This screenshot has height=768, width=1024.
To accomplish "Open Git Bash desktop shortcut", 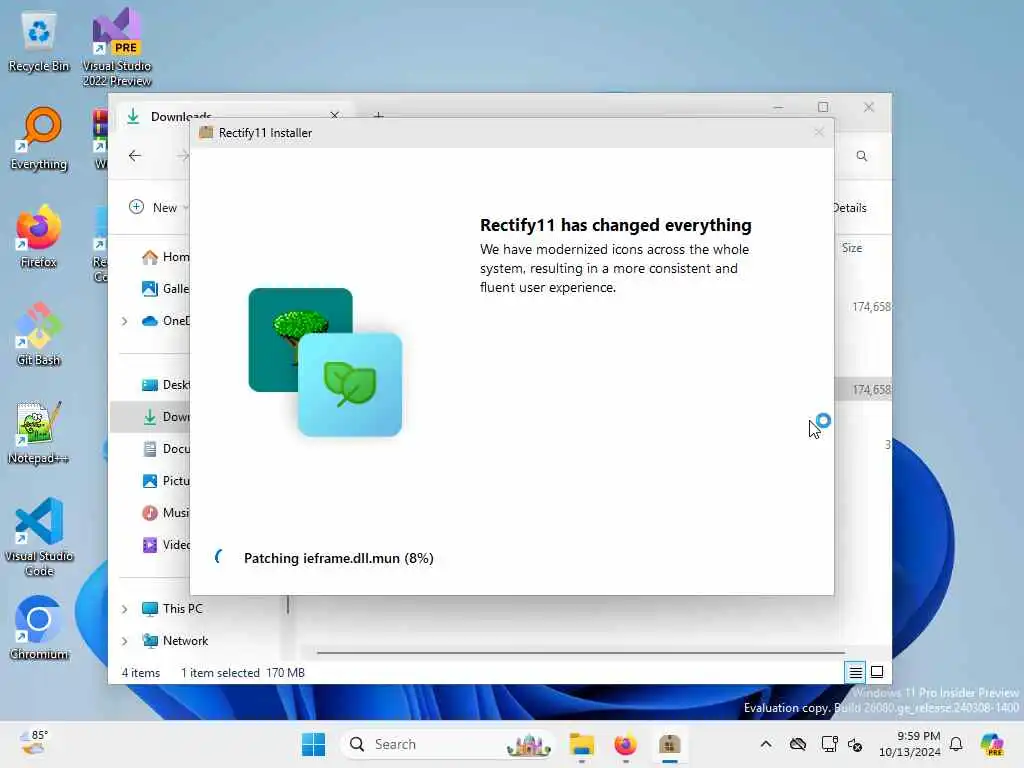I will pos(39,334).
